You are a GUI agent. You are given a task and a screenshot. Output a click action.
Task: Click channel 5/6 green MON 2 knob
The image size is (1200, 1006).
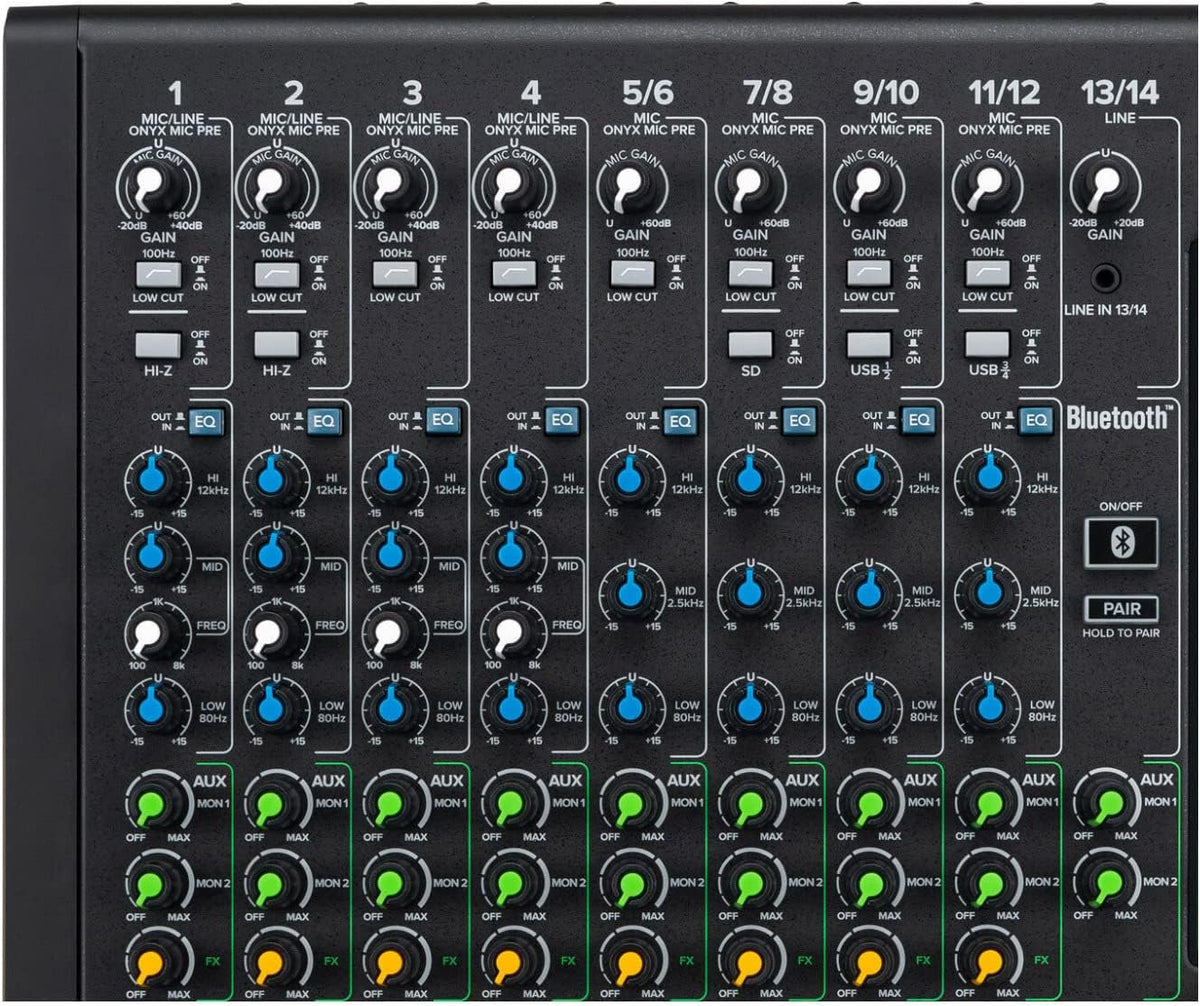point(630,883)
